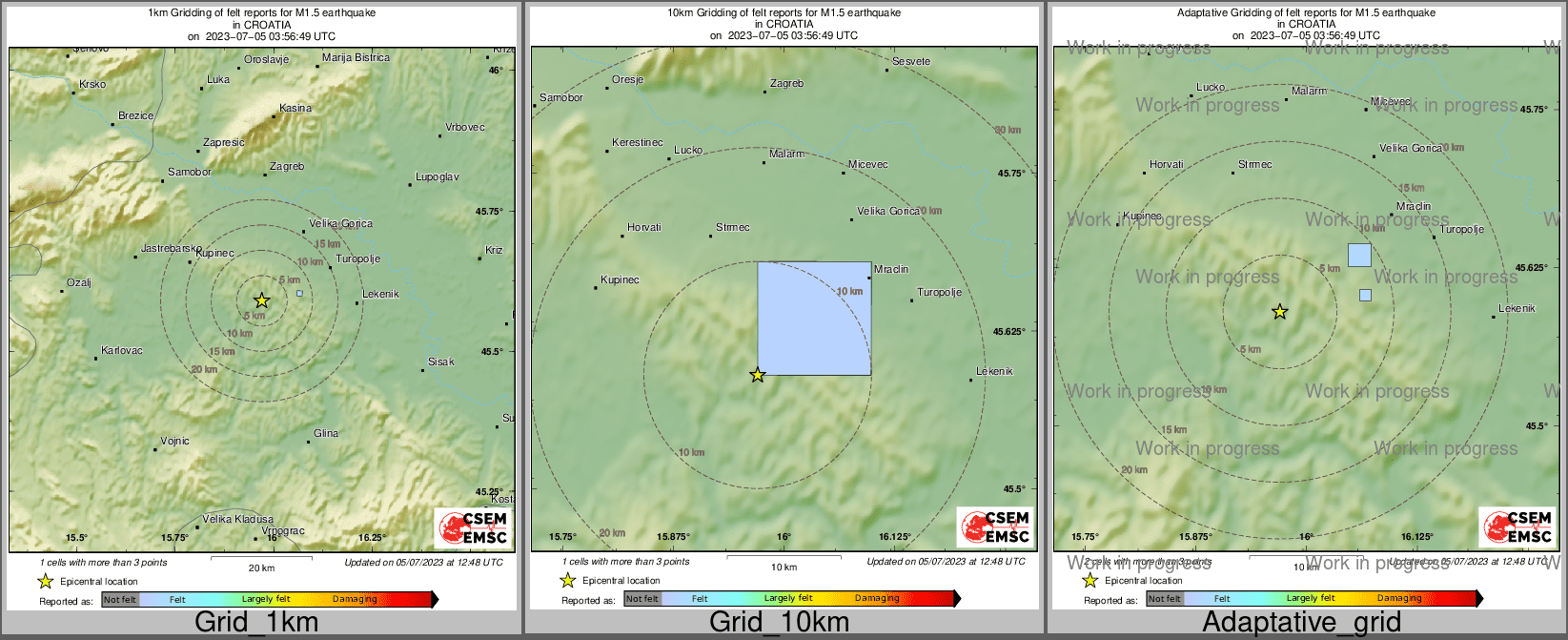Click the CSEM EMSC logo in the Grid_1km map
The width and height of the screenshot is (1568, 640).
point(473,527)
